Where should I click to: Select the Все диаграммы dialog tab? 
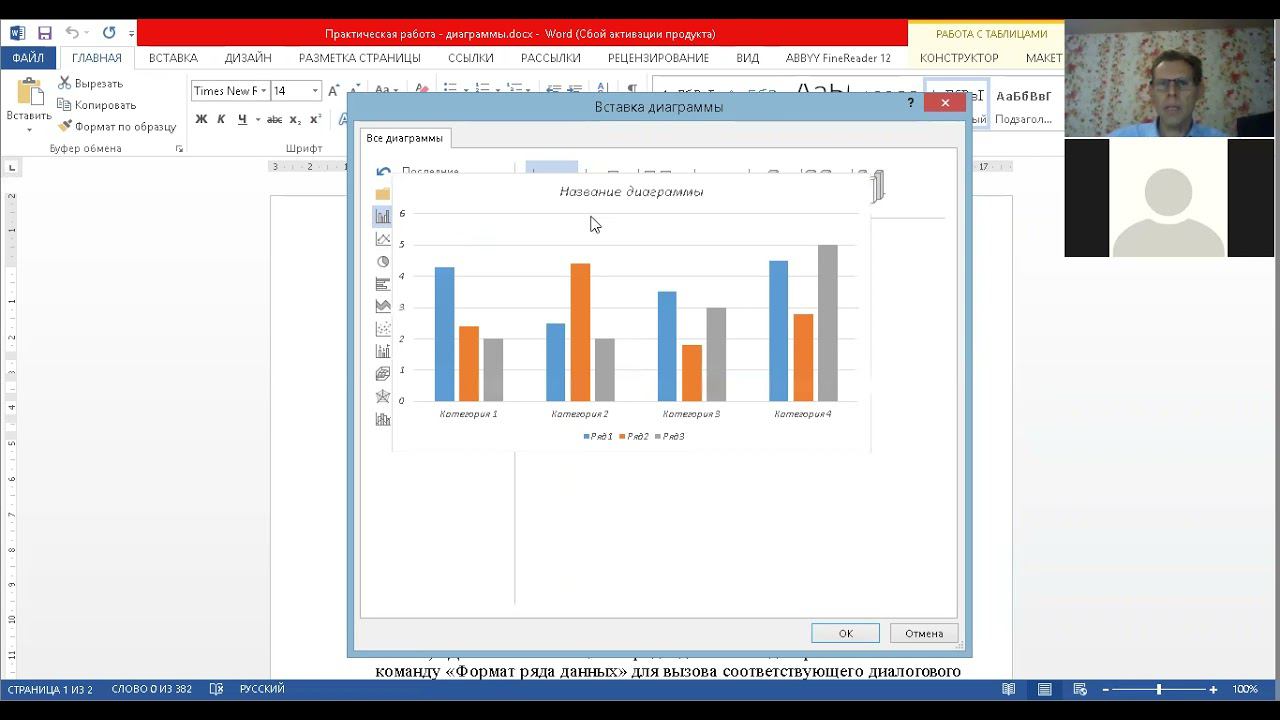click(404, 138)
